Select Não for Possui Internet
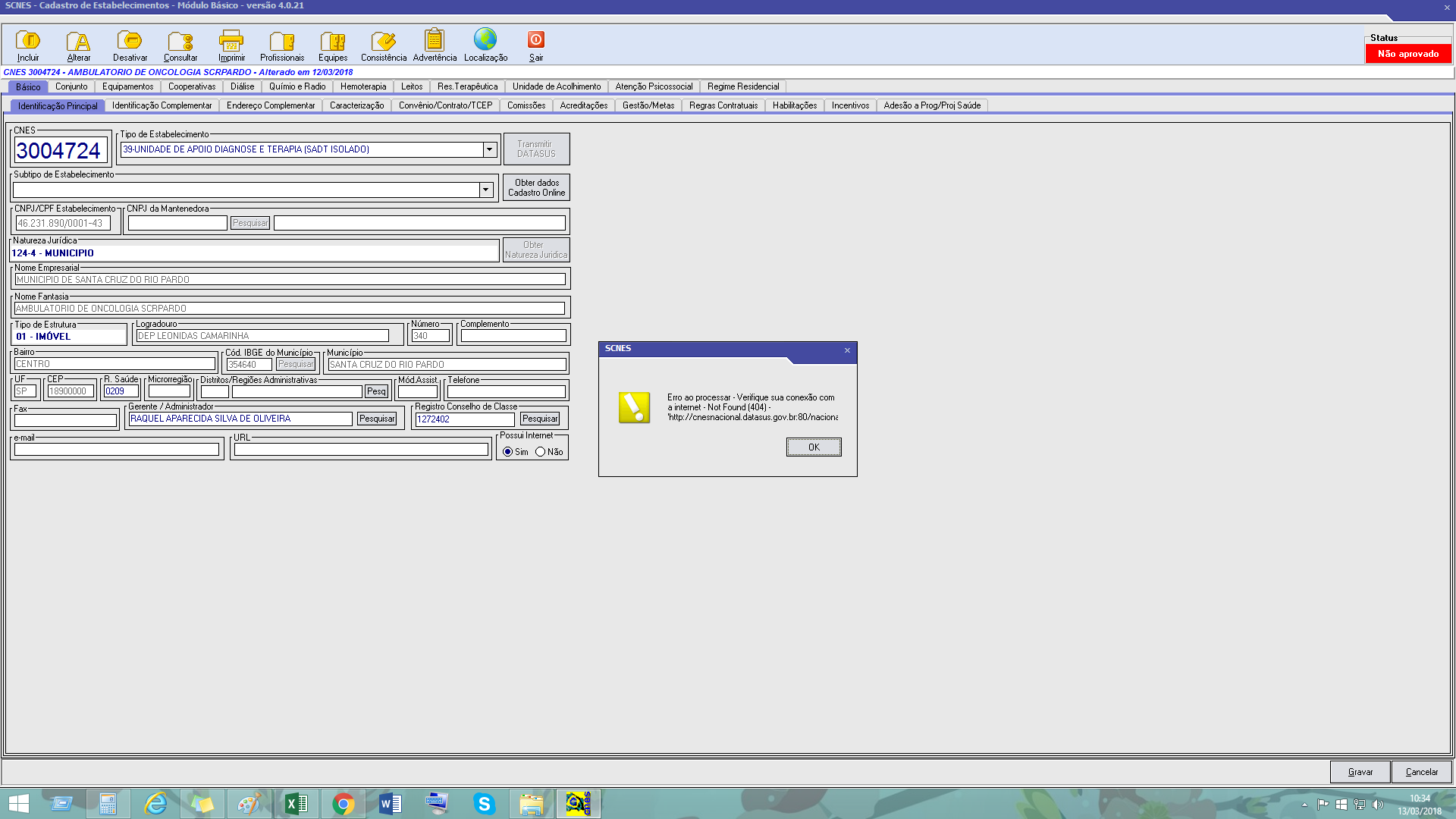This screenshot has width=1456, height=819. coord(541,452)
